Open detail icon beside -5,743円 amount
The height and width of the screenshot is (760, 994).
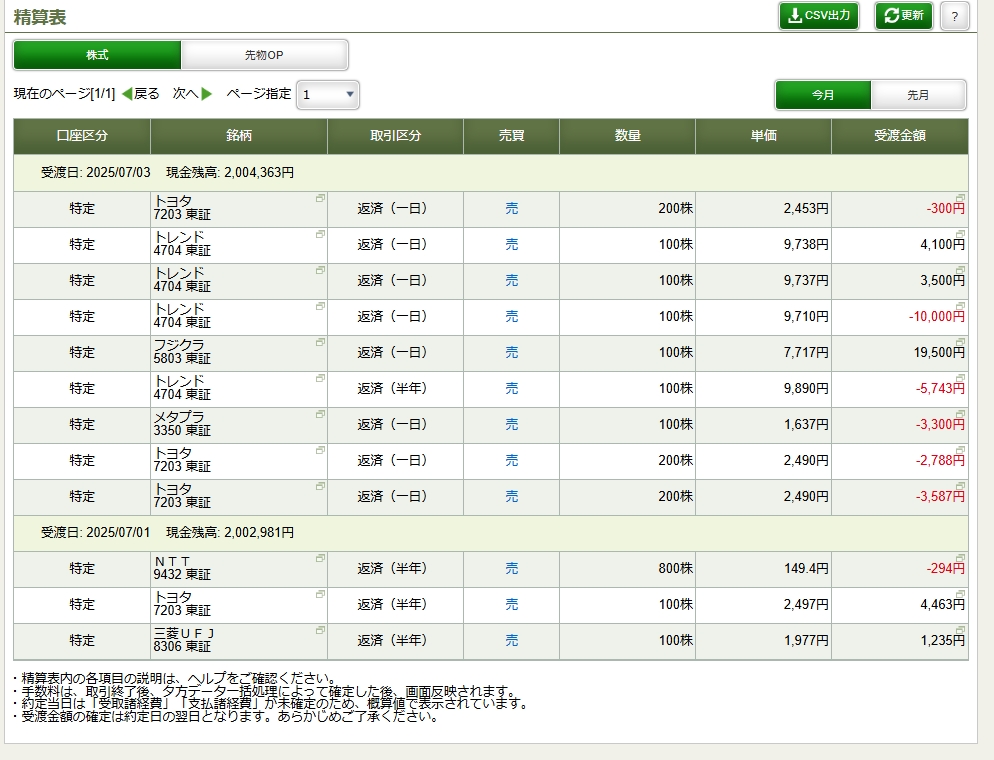coord(960,378)
